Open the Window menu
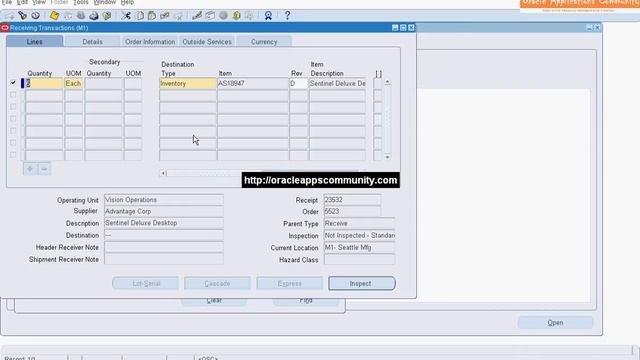Viewport: 640px width, 360px height. coord(104,2)
